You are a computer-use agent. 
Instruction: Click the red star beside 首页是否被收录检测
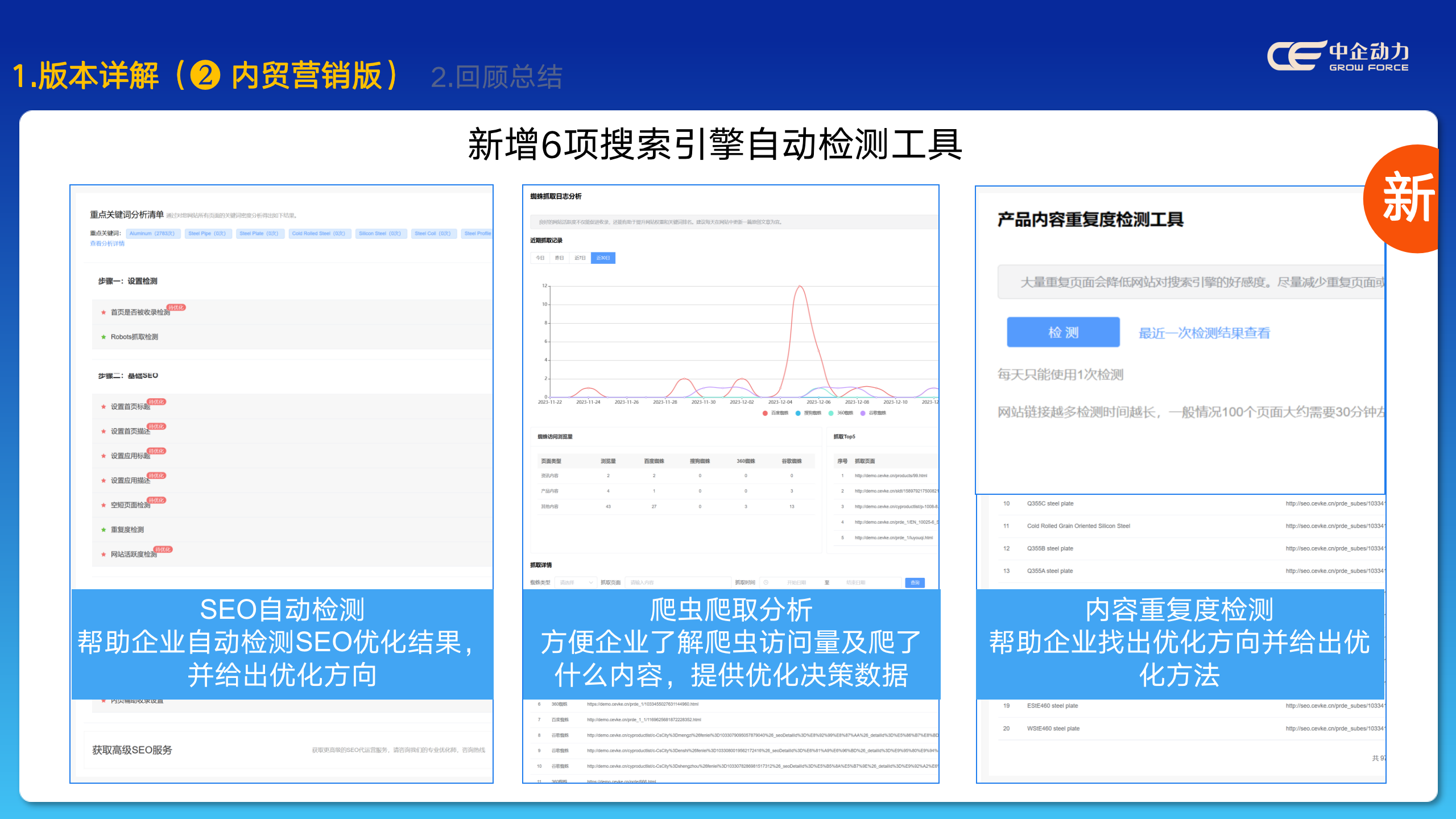pos(104,312)
